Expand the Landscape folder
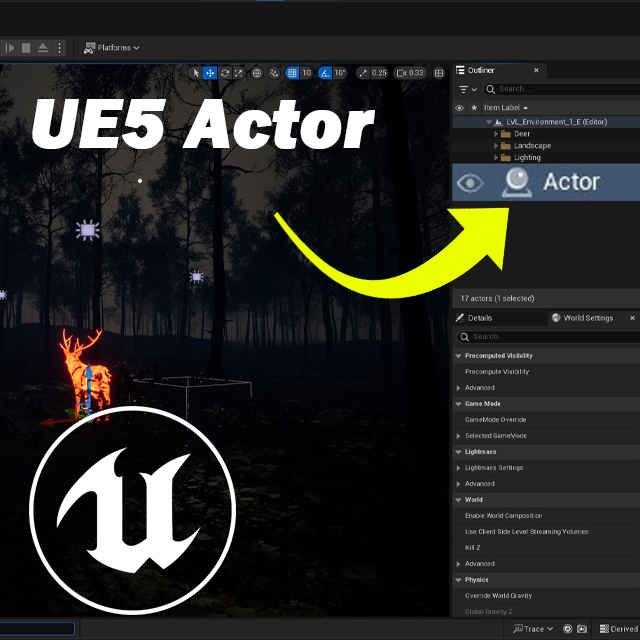 click(496, 146)
